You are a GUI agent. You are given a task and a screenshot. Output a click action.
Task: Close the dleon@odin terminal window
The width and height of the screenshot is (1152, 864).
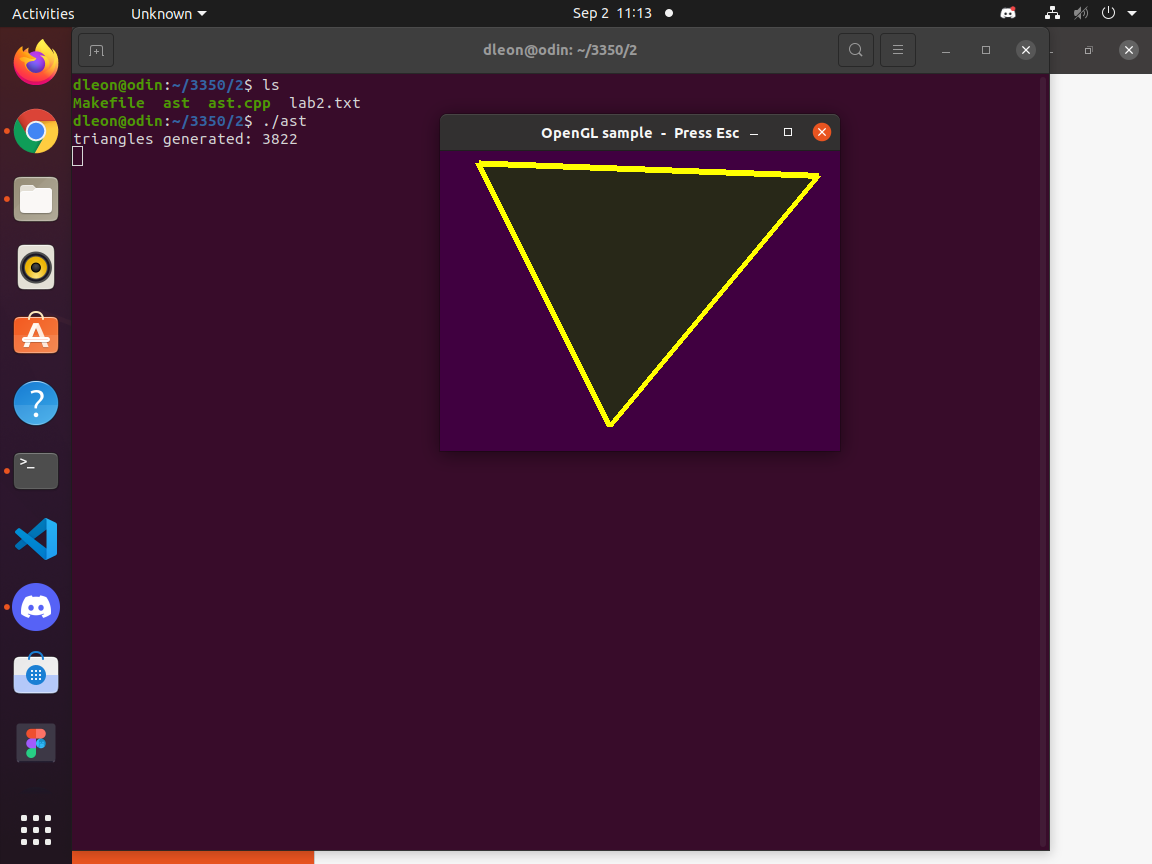coord(1026,50)
